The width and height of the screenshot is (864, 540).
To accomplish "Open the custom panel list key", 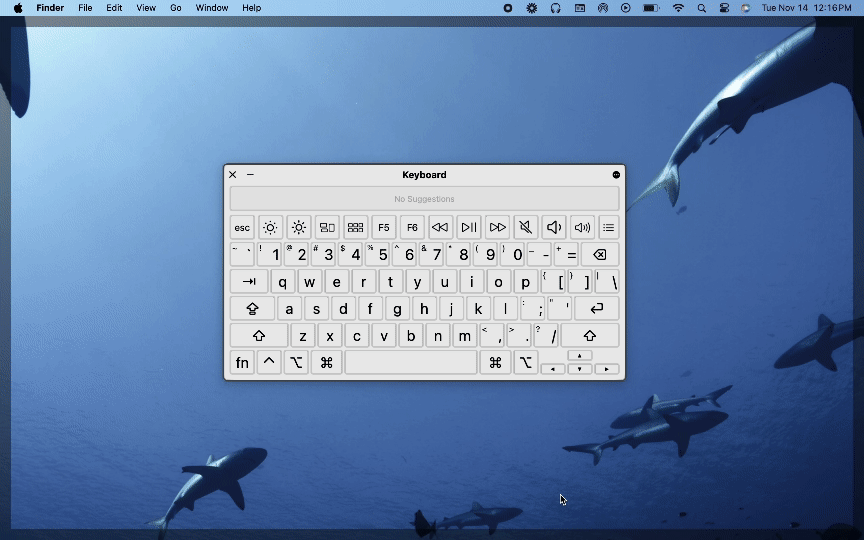I will [608, 228].
